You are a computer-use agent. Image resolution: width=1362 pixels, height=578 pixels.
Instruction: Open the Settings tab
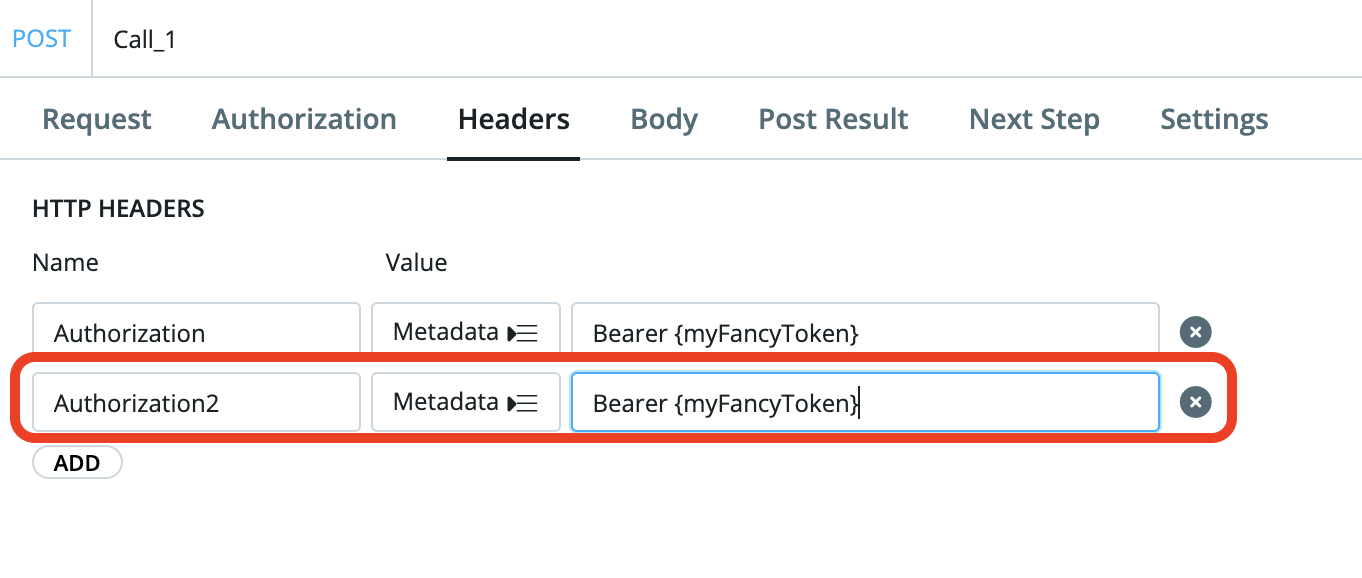coord(1214,119)
